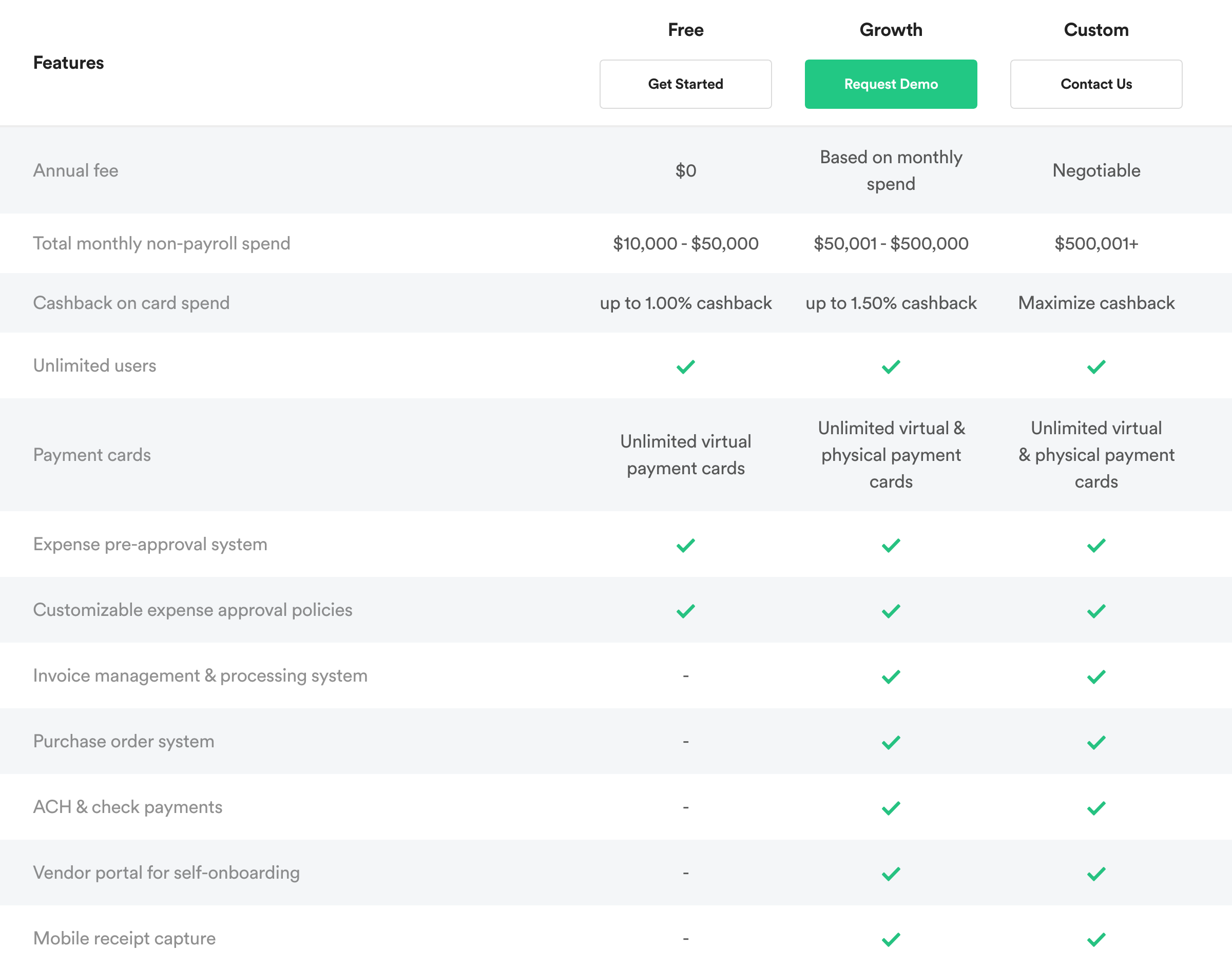Click ACH & check payments checkmark under Growth
Viewport: 1232px width, 968px height.
coord(890,808)
